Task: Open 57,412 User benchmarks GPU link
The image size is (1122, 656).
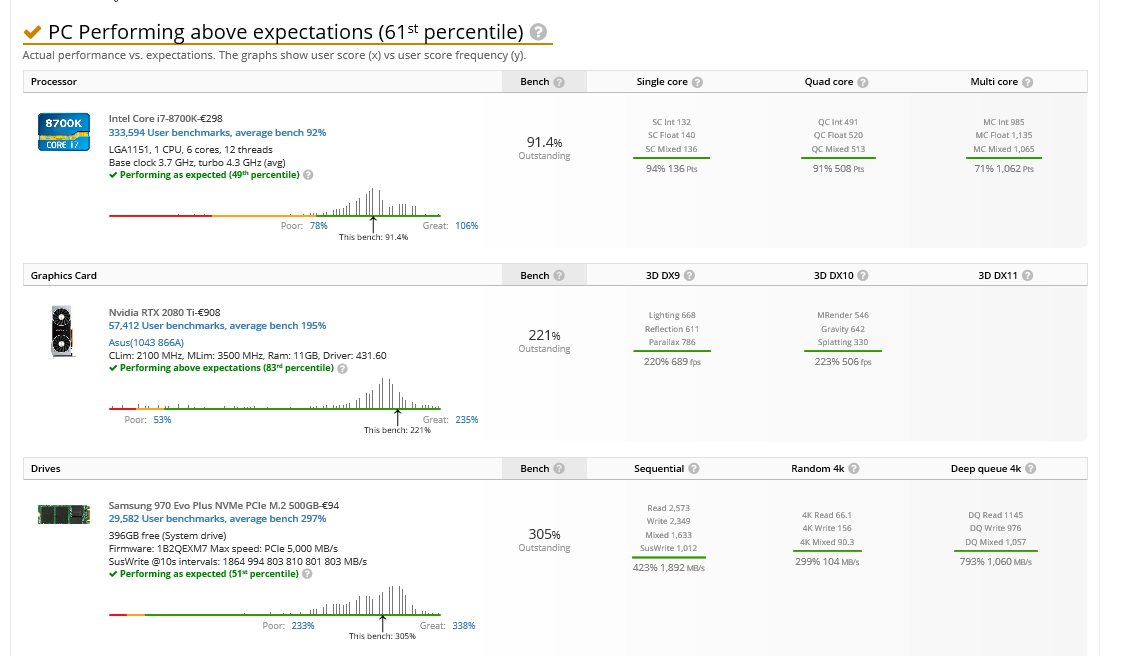Action: pyautogui.click(x=218, y=325)
